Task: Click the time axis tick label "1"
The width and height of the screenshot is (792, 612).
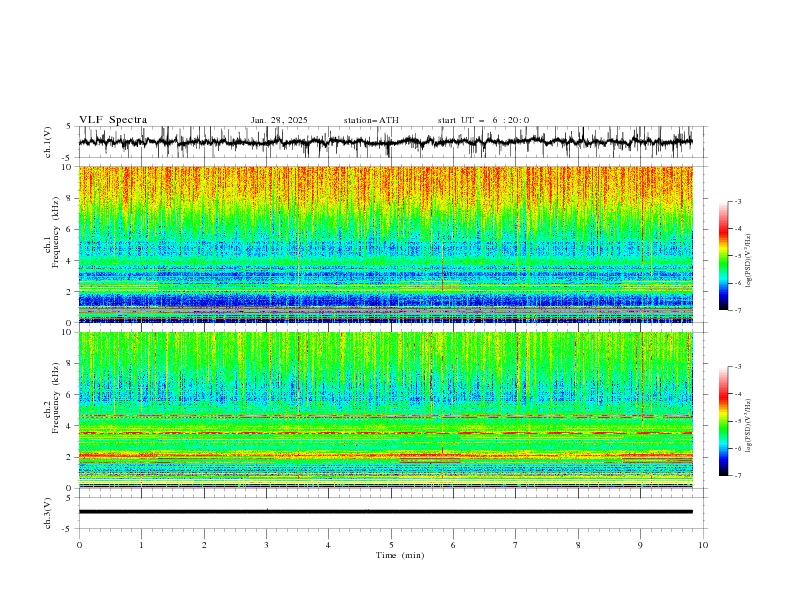Action: (x=141, y=545)
